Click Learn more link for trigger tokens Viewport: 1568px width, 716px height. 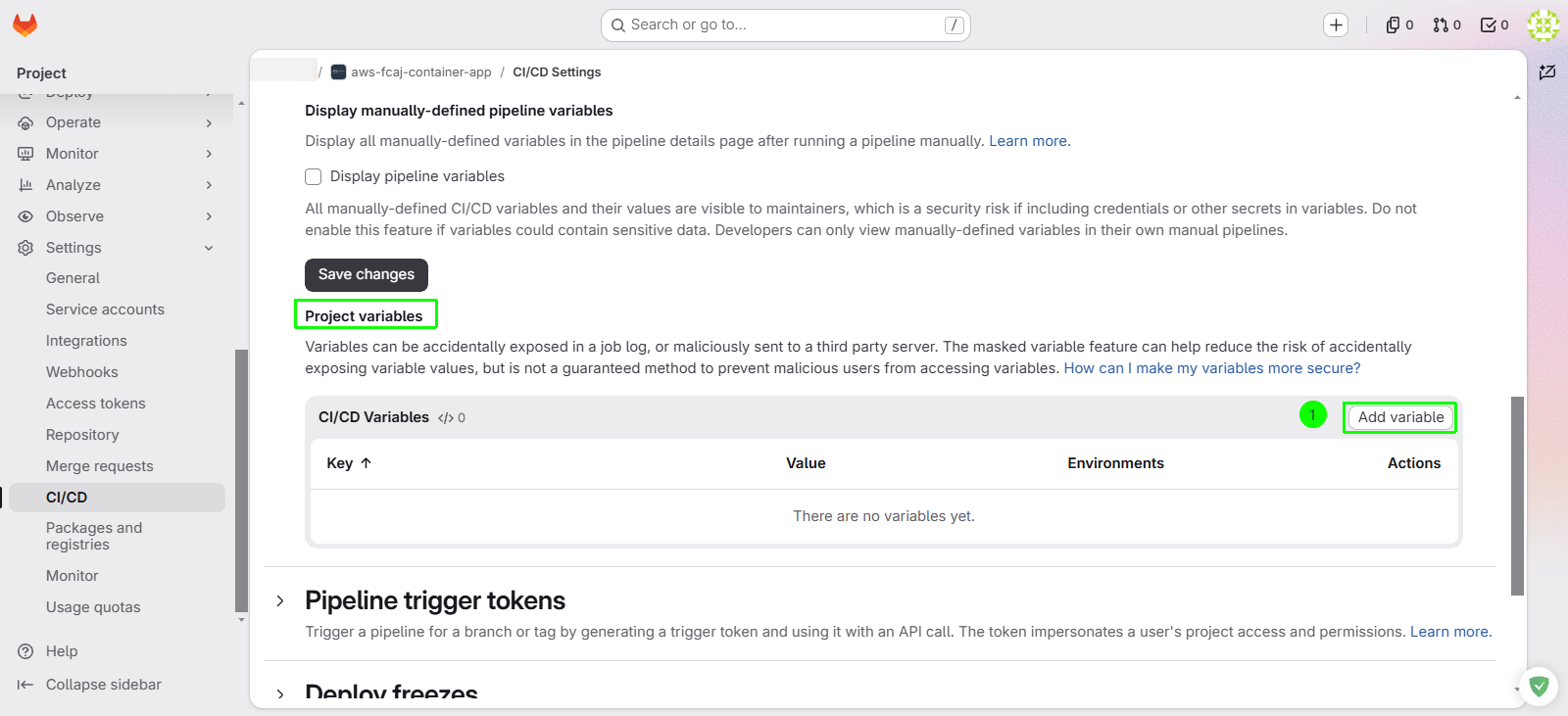pyautogui.click(x=1450, y=632)
